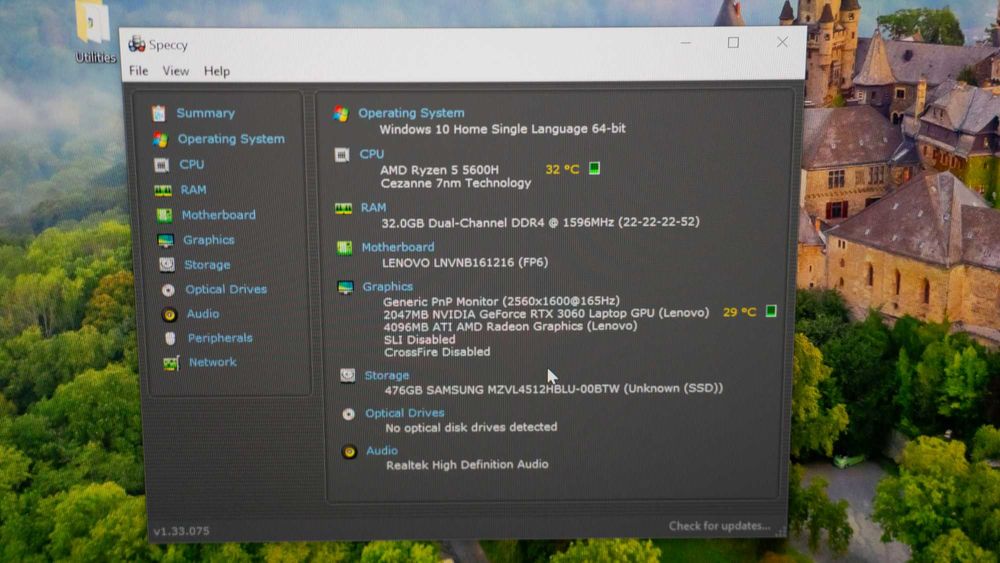This screenshot has height=563, width=1000.
Task: Click the Graphics monitor icon in the sidebar
Action: (x=166, y=240)
